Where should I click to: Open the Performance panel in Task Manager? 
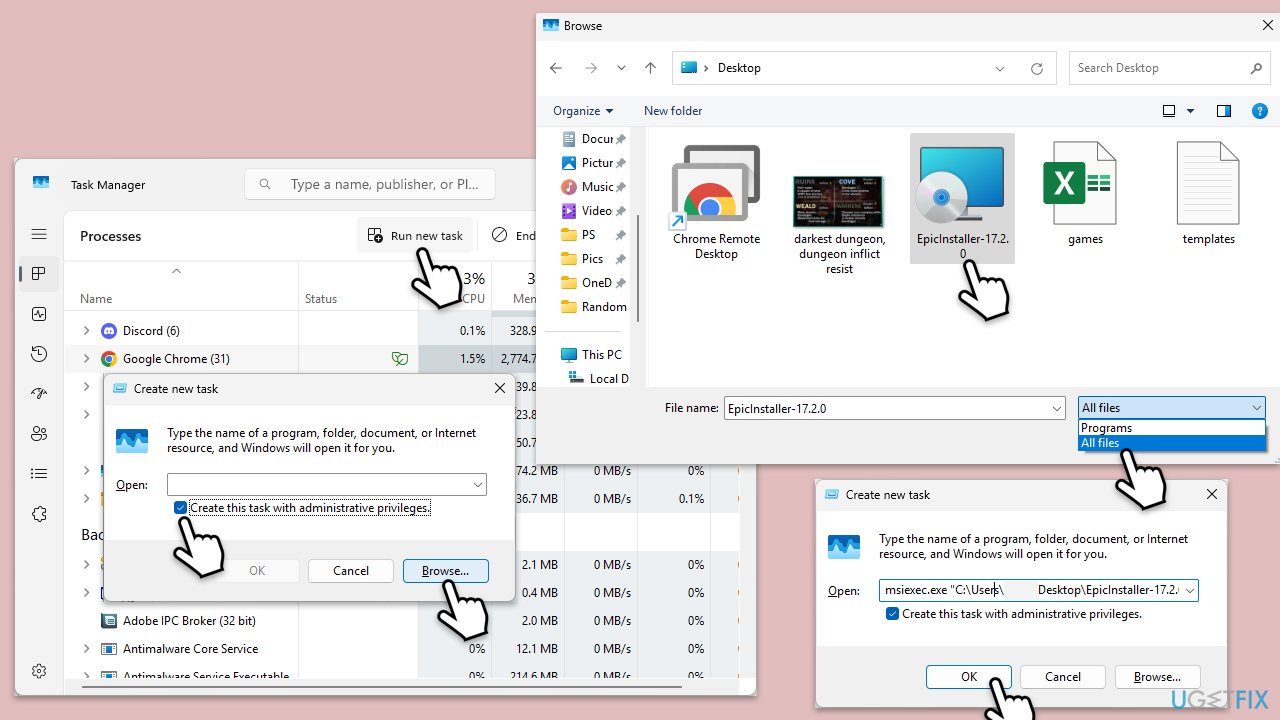(38, 313)
